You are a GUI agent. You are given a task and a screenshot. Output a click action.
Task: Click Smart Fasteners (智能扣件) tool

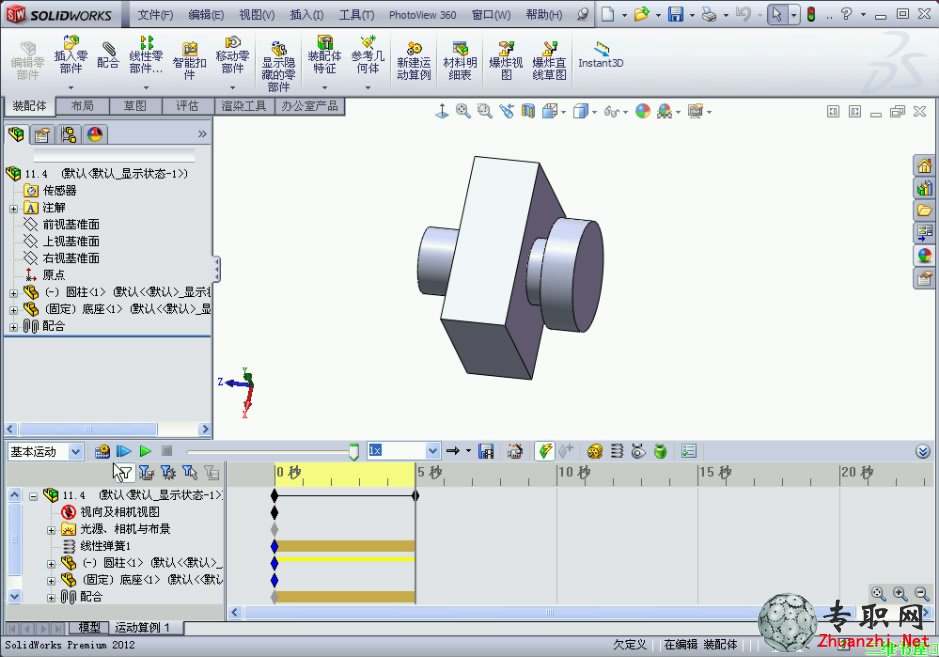point(189,60)
